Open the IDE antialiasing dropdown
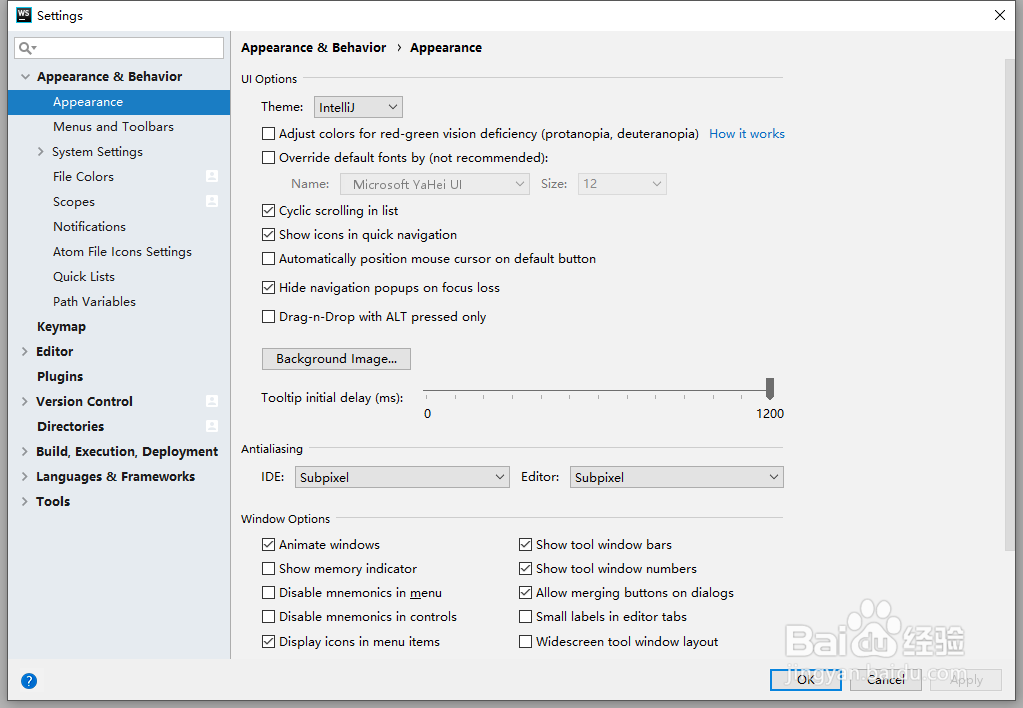Image resolution: width=1023 pixels, height=708 pixels. click(402, 478)
